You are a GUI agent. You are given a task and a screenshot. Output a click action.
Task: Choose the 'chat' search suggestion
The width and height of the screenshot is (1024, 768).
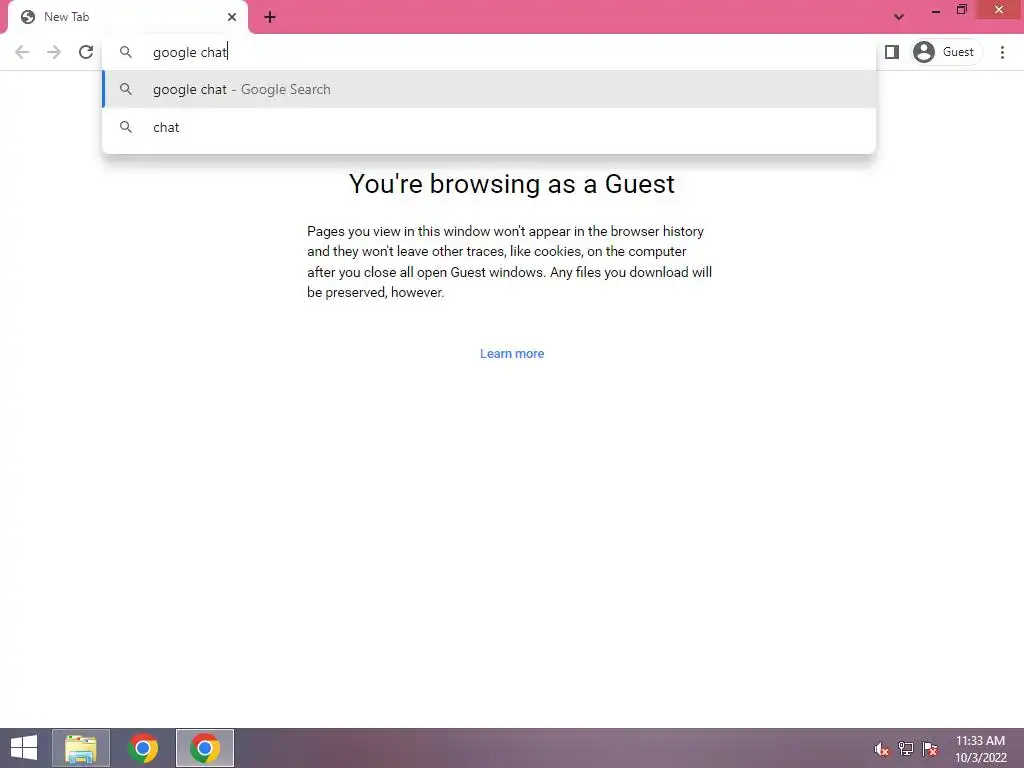[488, 127]
